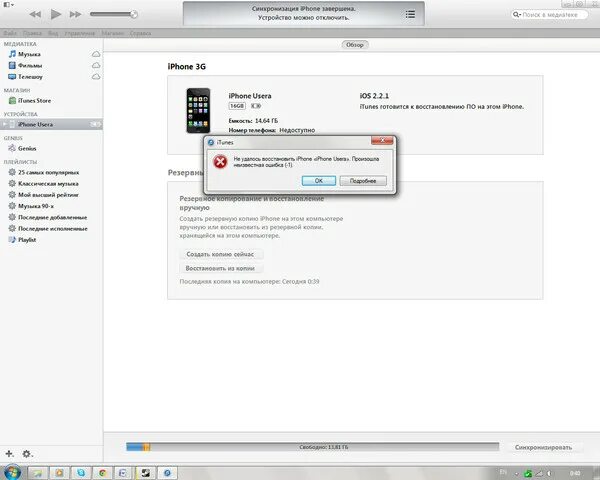Open the Up Next list icon

[x=410, y=15]
